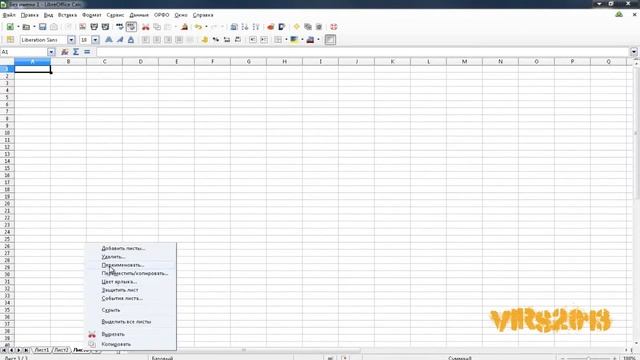Expand the font size dropdown
This screenshot has width=640, height=360.
[x=95, y=40]
